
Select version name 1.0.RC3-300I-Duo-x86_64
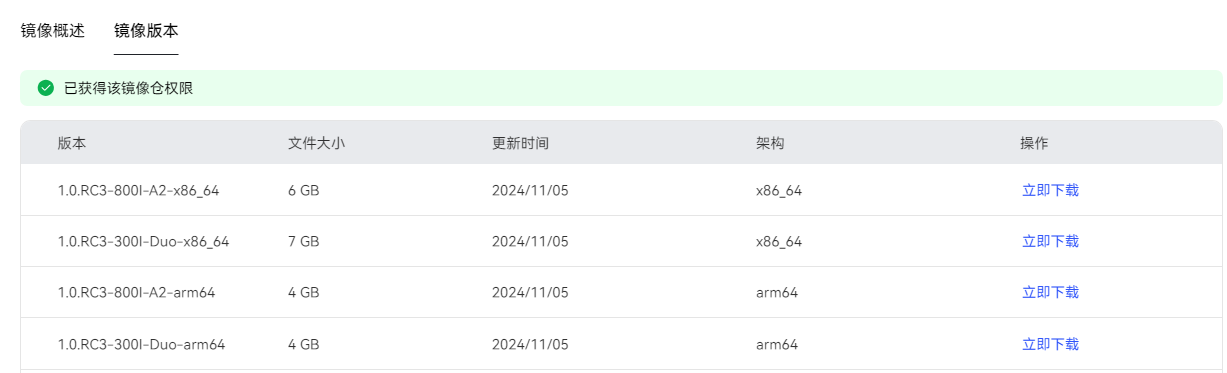point(143,241)
